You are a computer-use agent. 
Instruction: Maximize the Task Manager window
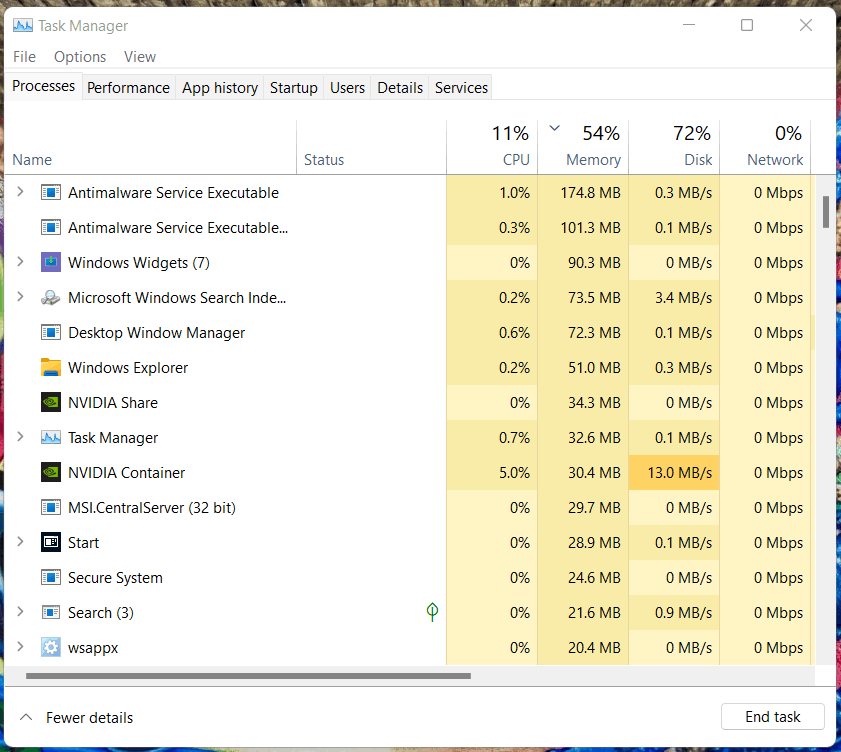pyautogui.click(x=747, y=25)
